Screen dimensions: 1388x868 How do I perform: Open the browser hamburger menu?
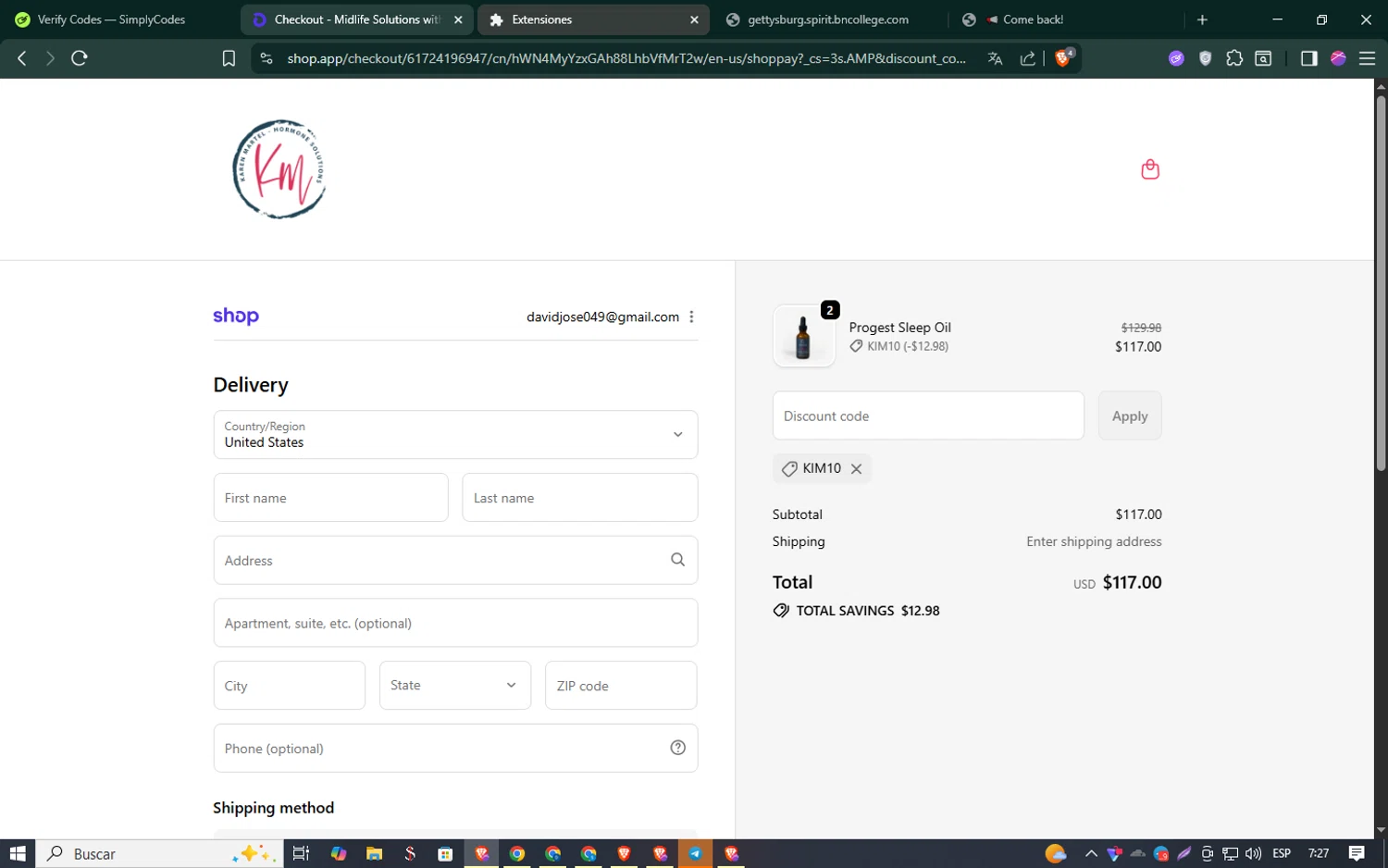(x=1367, y=58)
